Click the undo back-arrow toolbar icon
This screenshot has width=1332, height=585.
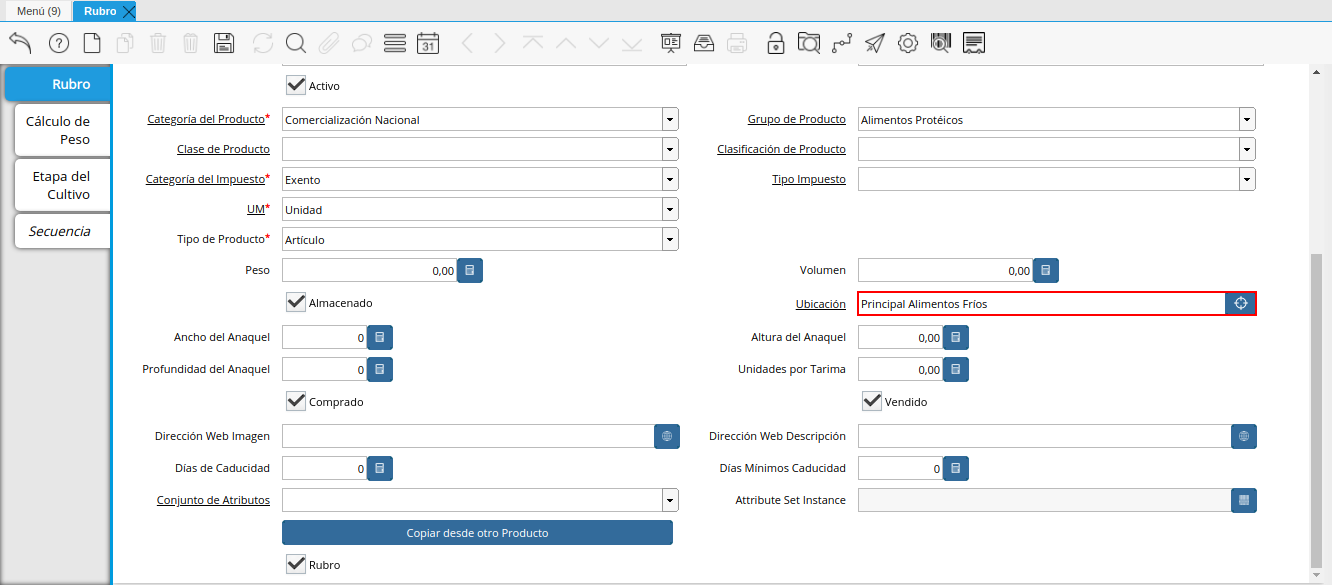[21, 43]
